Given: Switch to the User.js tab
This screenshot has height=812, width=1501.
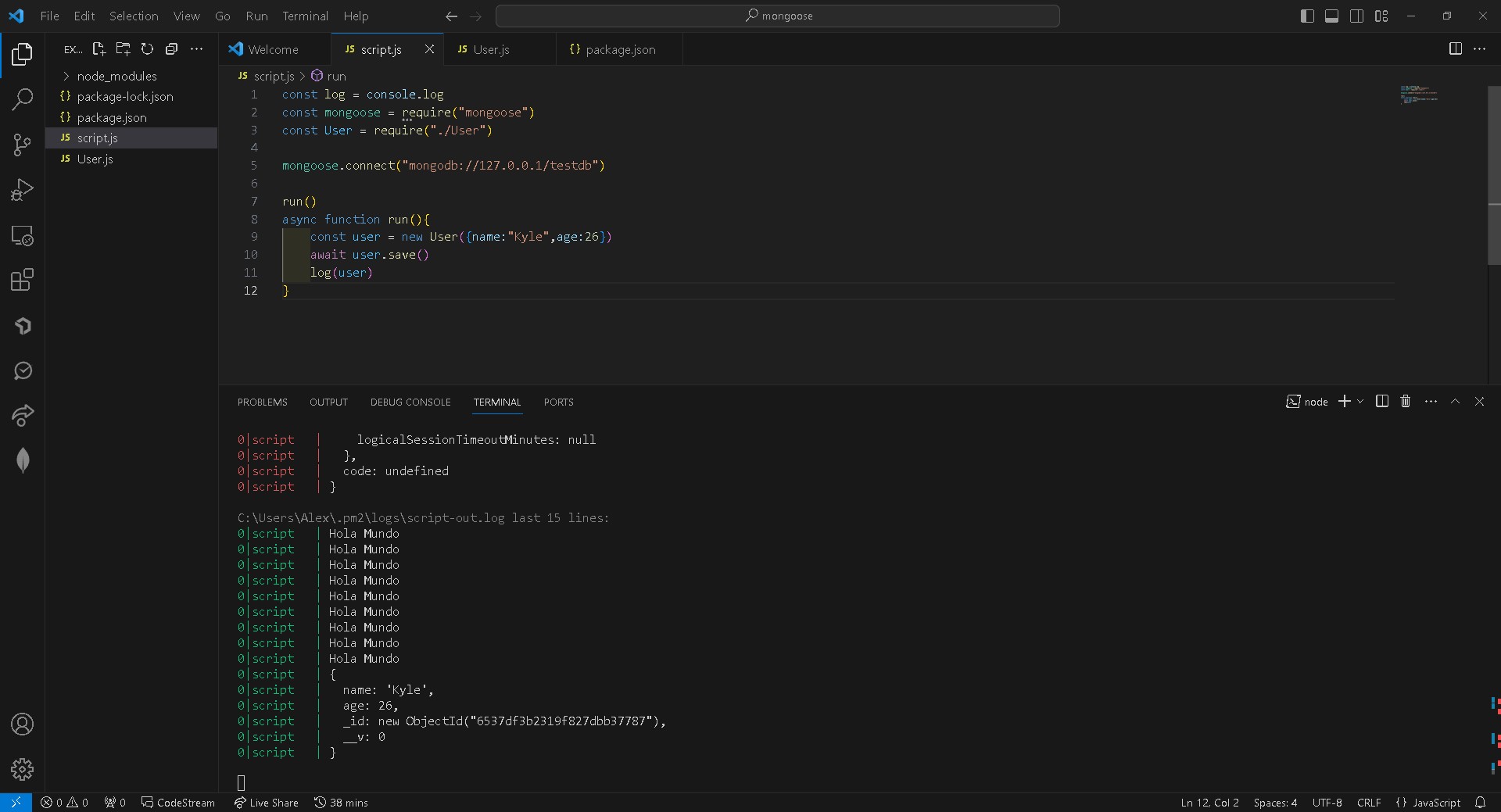Looking at the screenshot, I should (x=490, y=49).
